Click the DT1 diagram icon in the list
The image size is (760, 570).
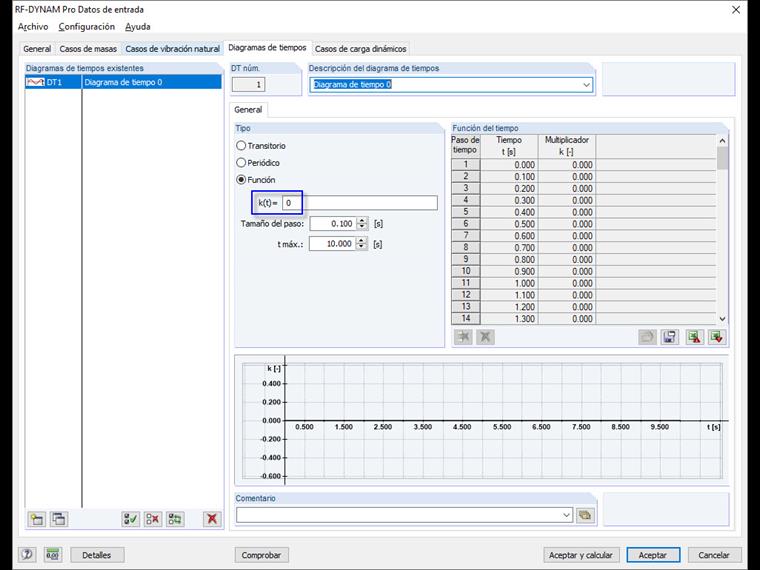point(35,82)
